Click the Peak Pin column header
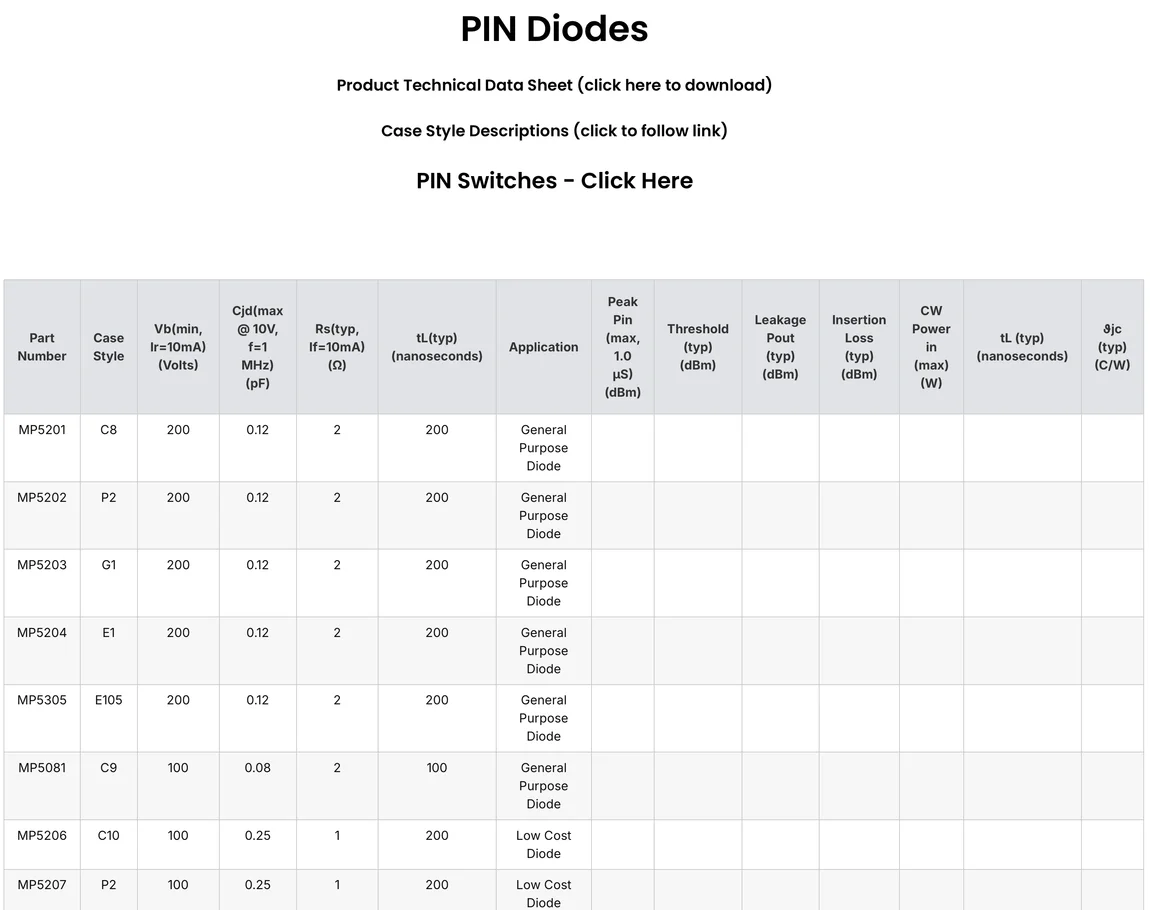The width and height of the screenshot is (1150, 910). click(622, 347)
